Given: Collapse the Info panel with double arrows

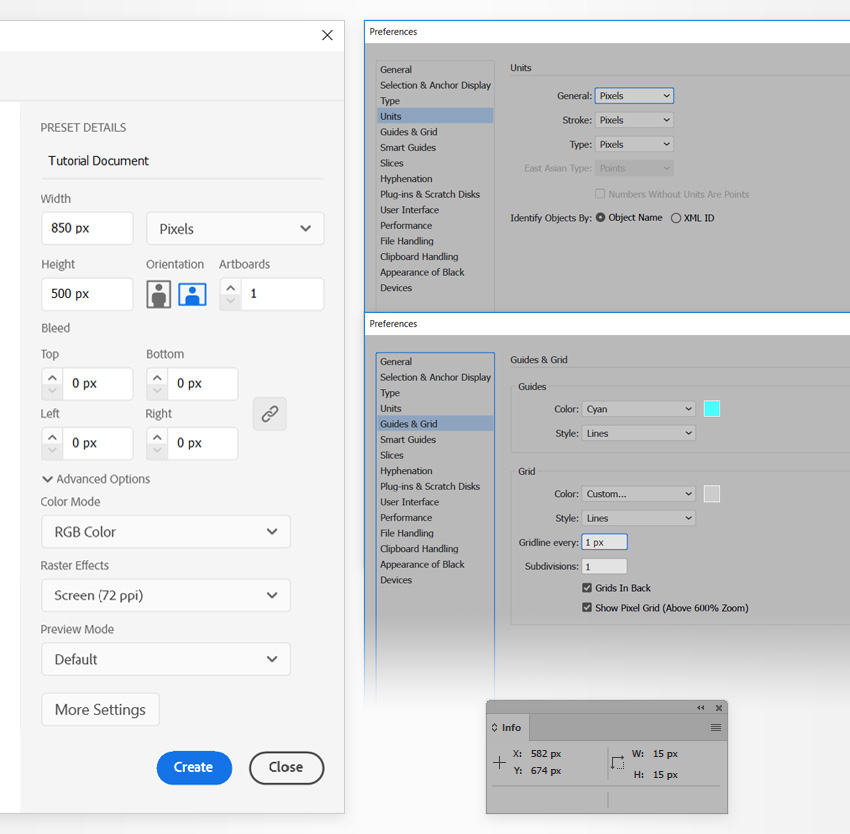Looking at the screenshot, I should [700, 708].
